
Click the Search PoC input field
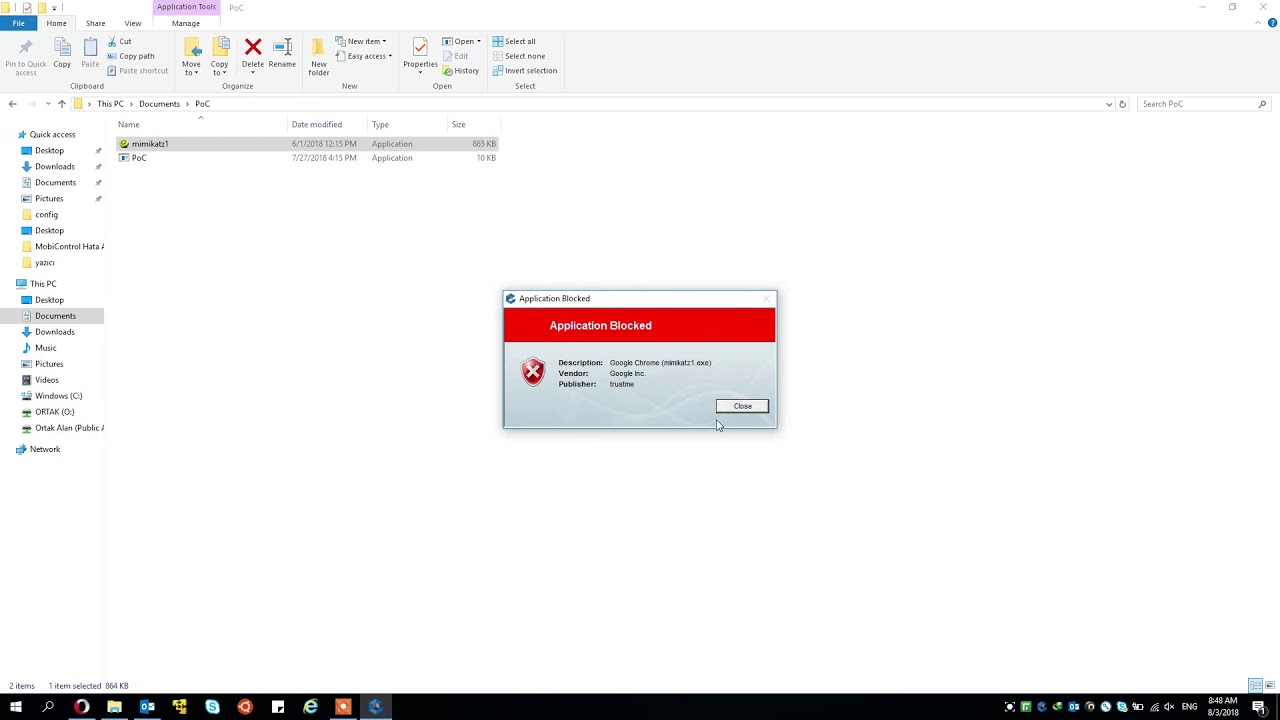point(1204,104)
